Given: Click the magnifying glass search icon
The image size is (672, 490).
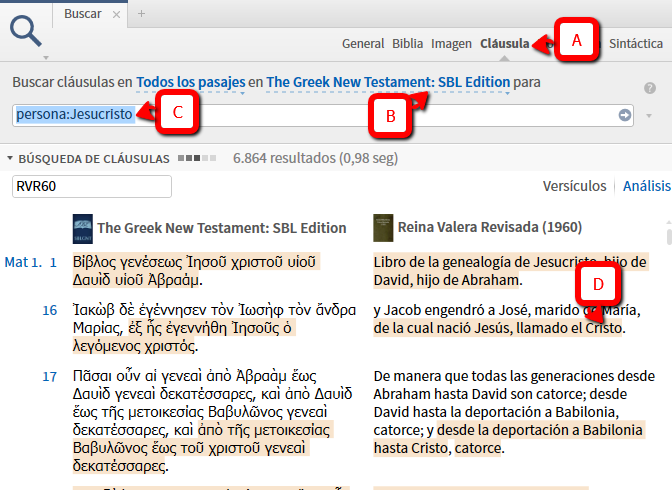Looking at the screenshot, I should 26,31.
